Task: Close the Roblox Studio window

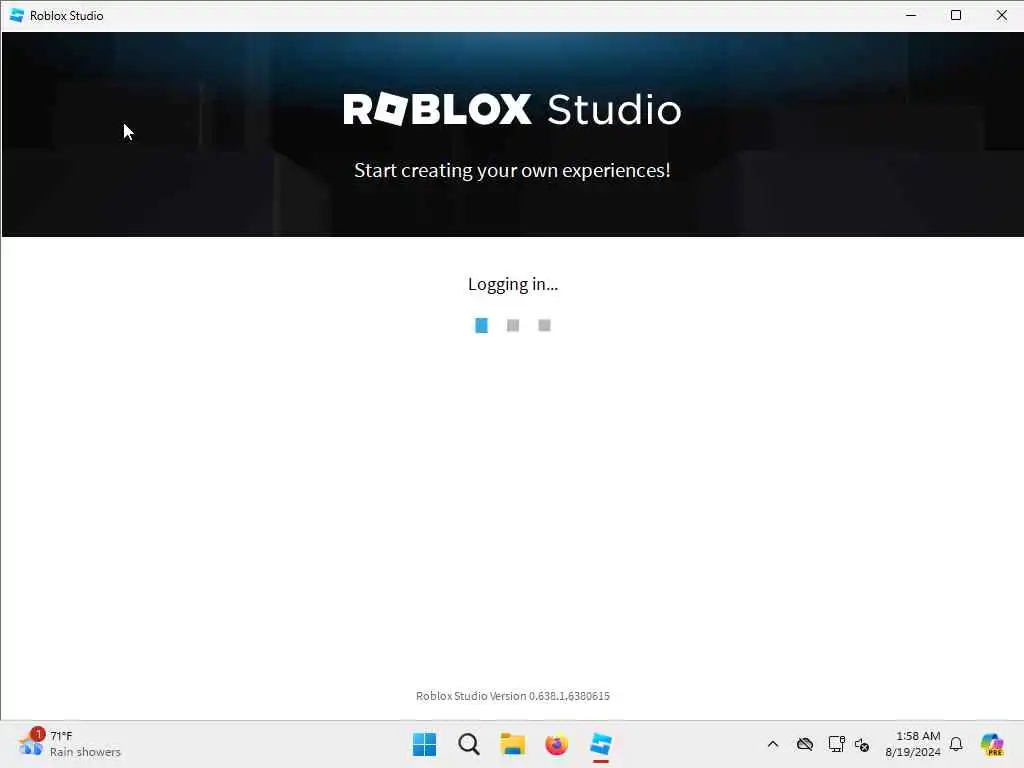Action: pos(1002,15)
